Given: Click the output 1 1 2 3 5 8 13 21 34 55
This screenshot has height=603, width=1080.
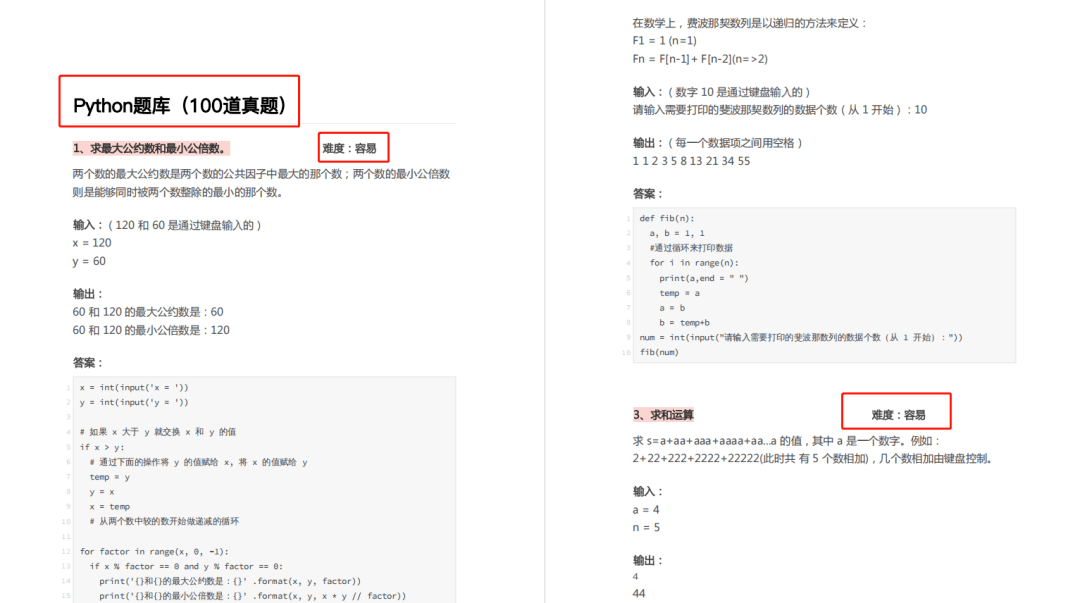Looking at the screenshot, I should [x=690, y=160].
